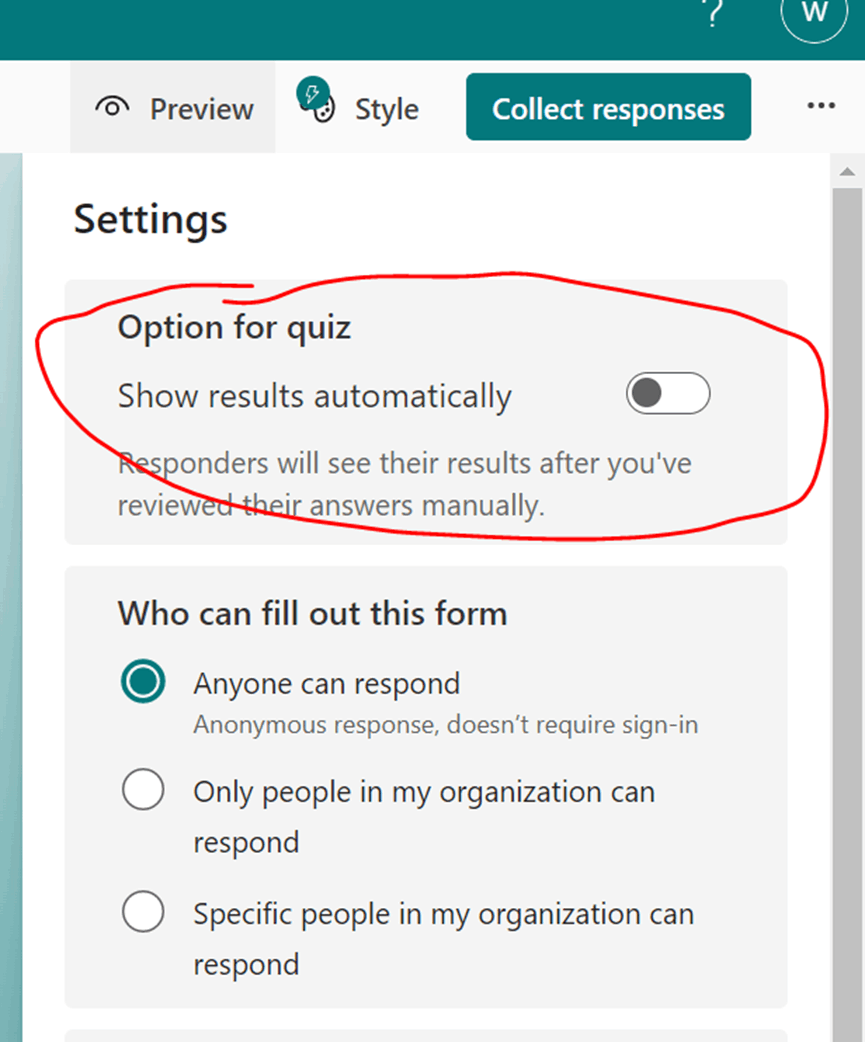Open help with the question mark icon
The width and height of the screenshot is (865, 1042).
pyautogui.click(x=713, y=12)
